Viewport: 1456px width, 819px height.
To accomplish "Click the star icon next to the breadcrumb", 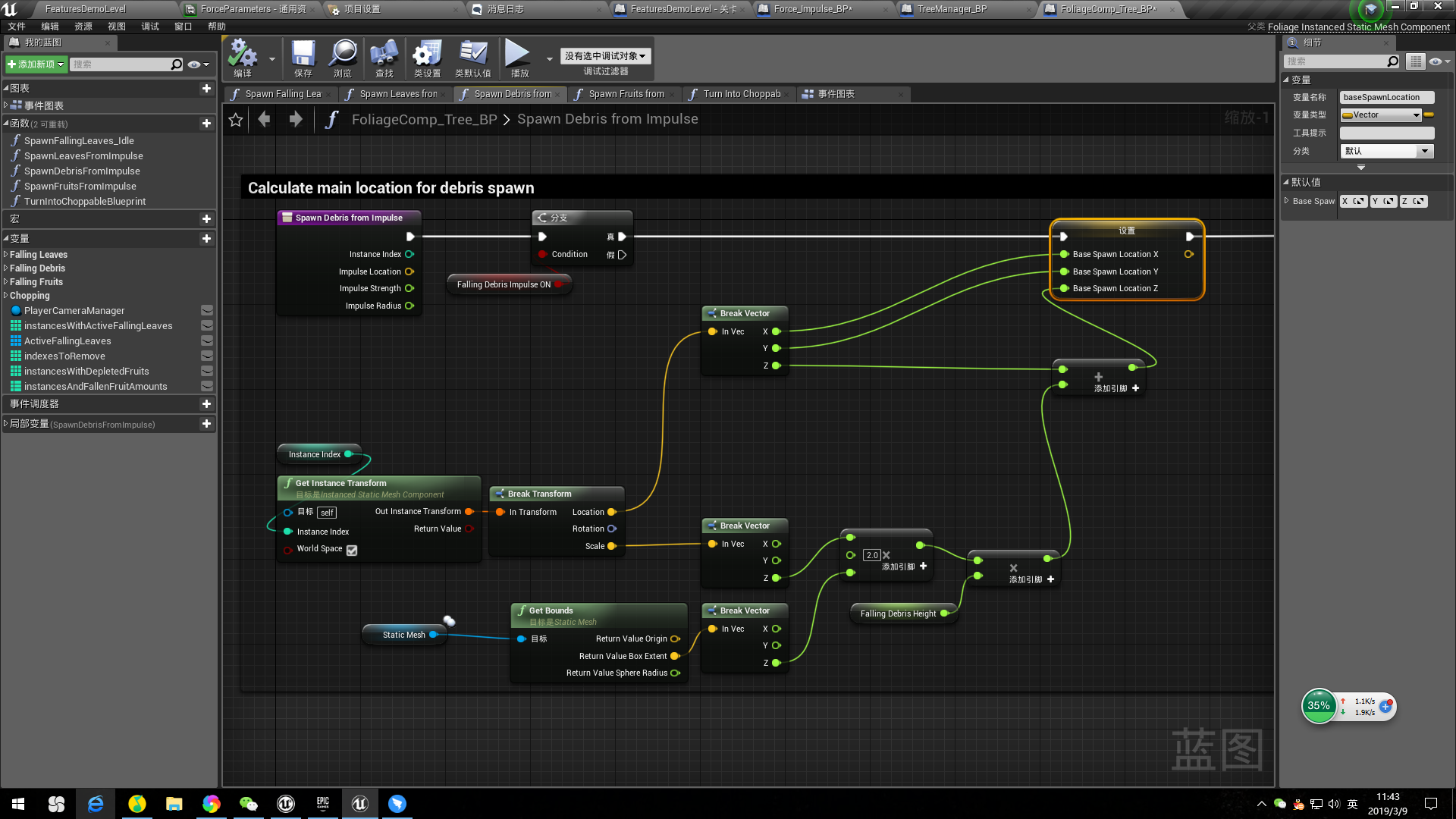I will 235,119.
